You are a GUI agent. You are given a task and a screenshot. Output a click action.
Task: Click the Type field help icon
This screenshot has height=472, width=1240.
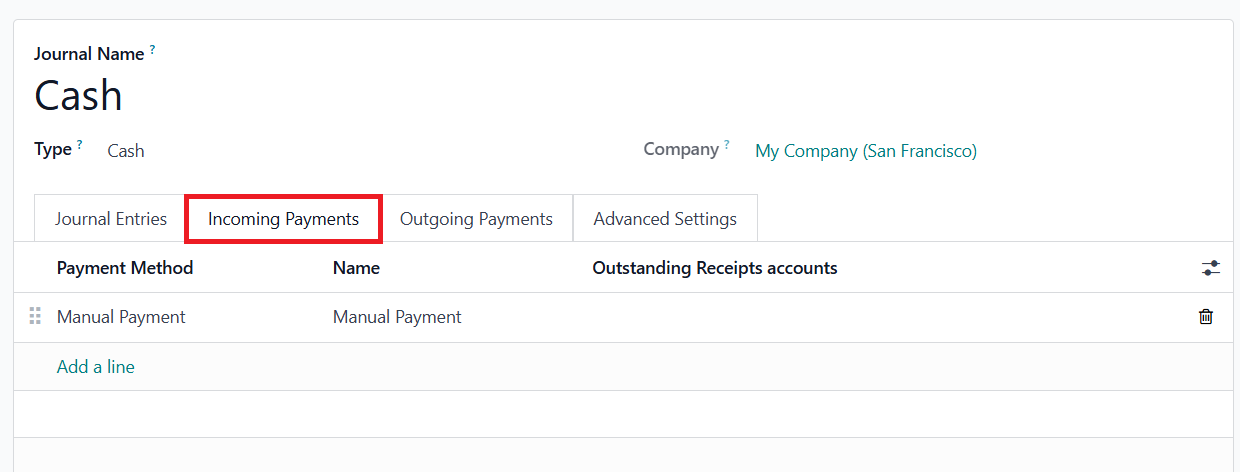(79, 144)
